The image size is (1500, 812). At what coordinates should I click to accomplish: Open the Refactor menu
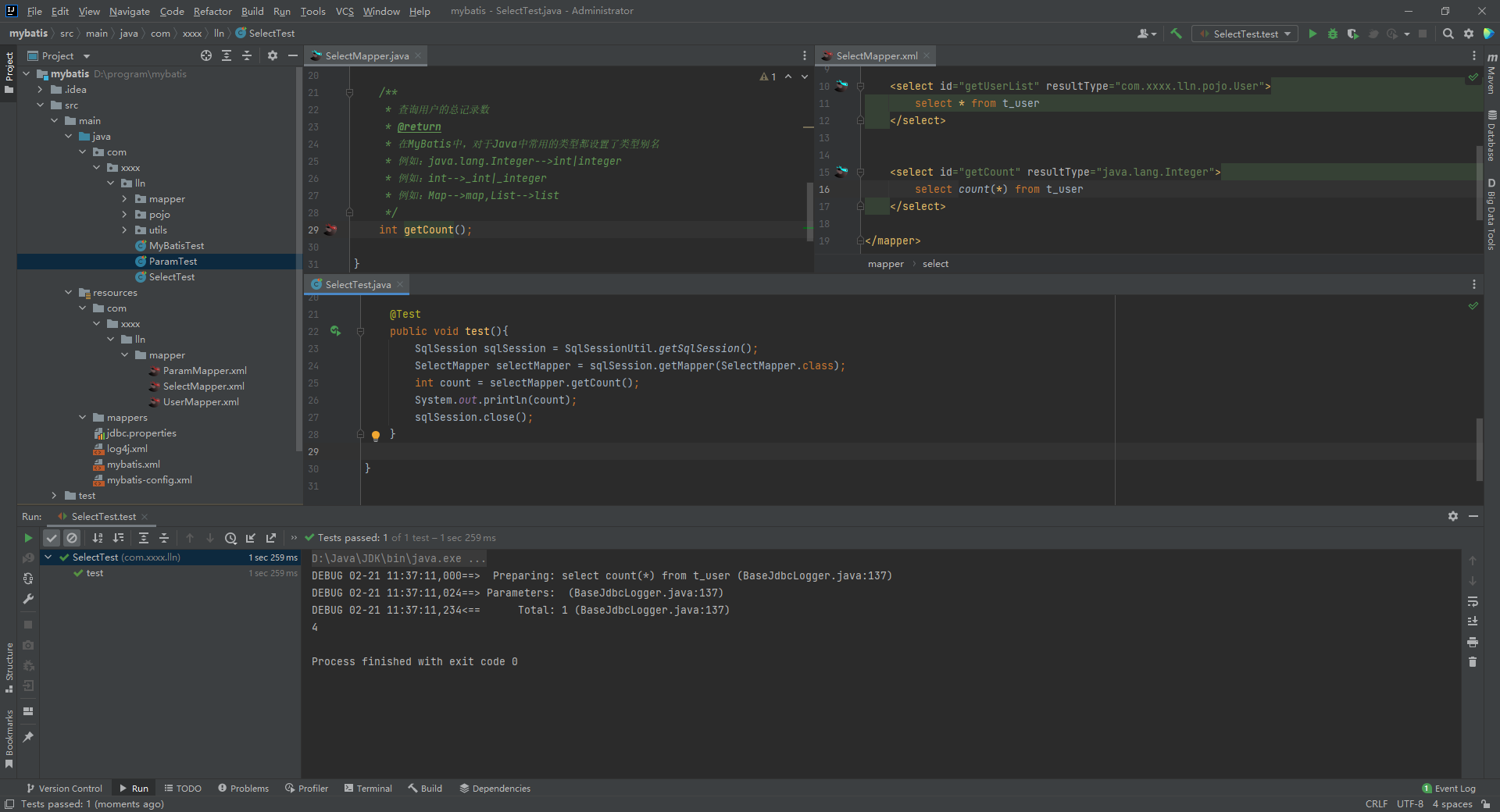(x=212, y=11)
